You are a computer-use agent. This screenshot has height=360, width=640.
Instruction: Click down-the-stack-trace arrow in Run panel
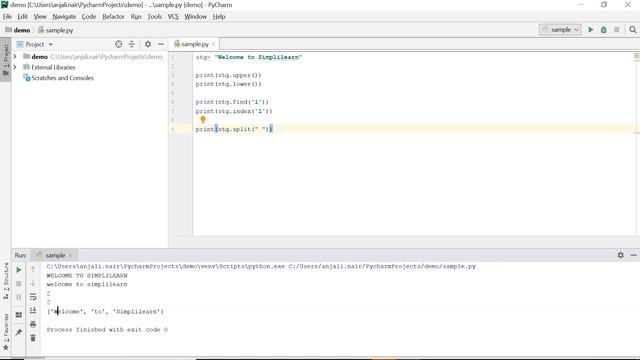[33, 283]
